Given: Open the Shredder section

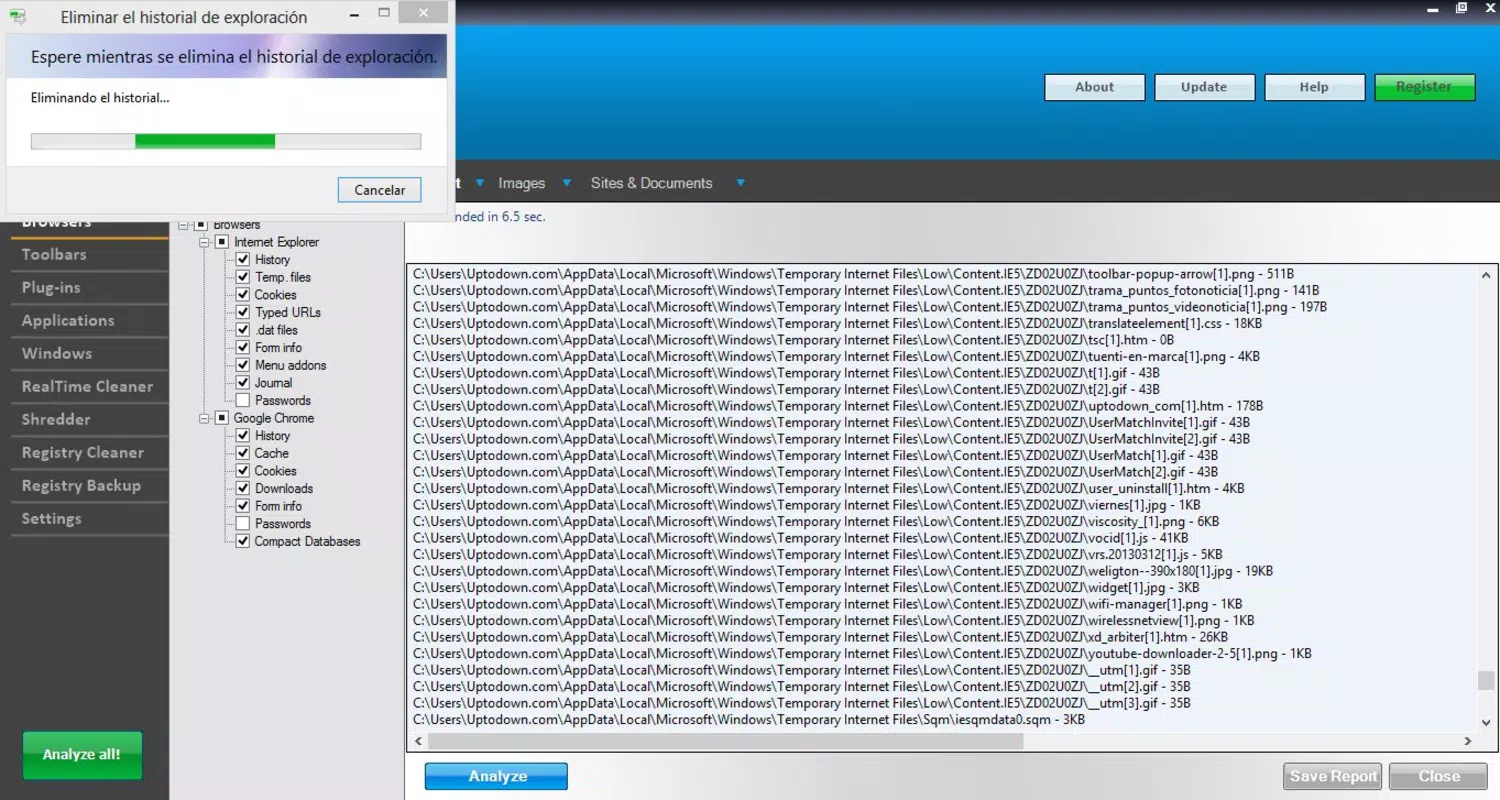Looking at the screenshot, I should 90,420.
